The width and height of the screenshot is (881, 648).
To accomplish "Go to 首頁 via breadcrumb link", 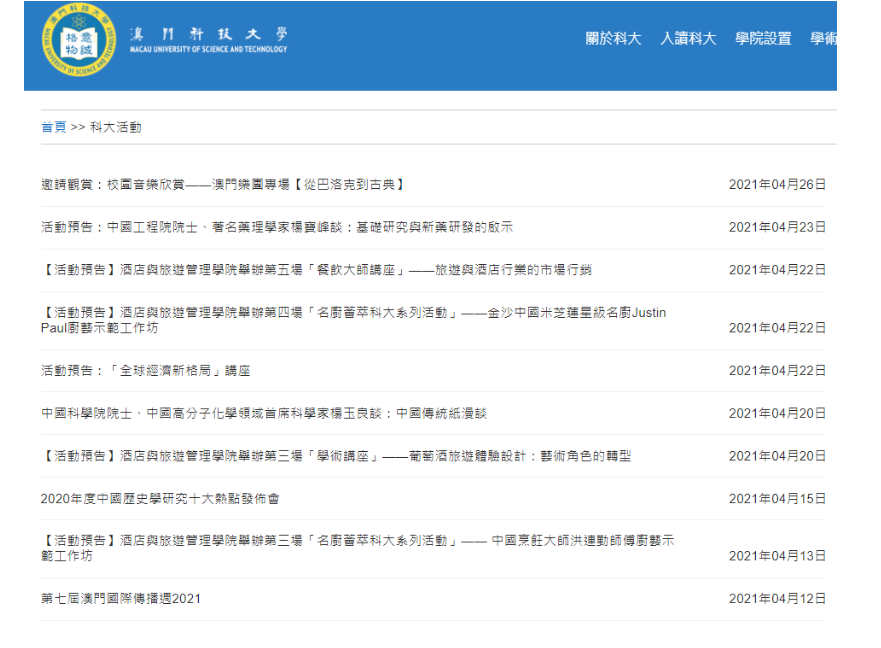I will coord(53,127).
